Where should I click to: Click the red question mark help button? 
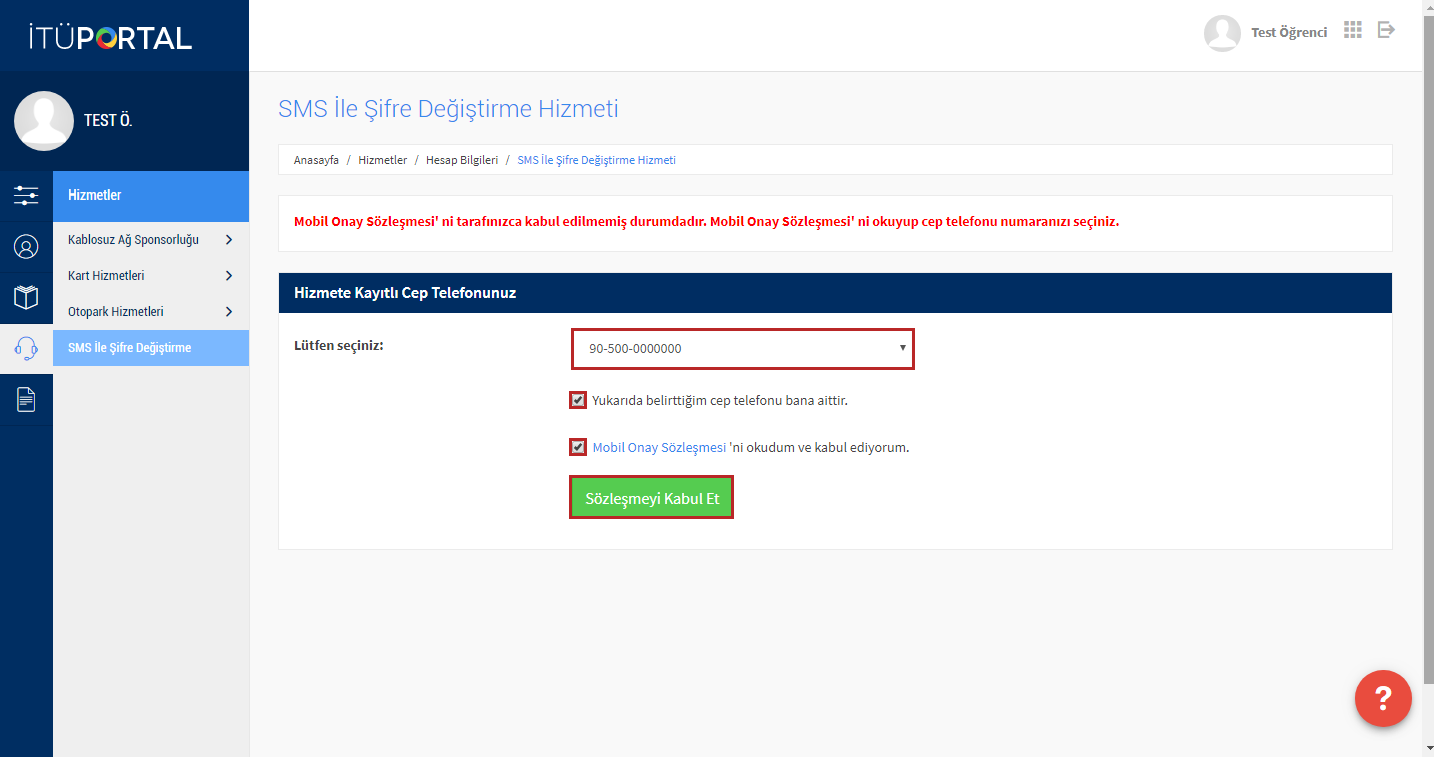(1383, 698)
